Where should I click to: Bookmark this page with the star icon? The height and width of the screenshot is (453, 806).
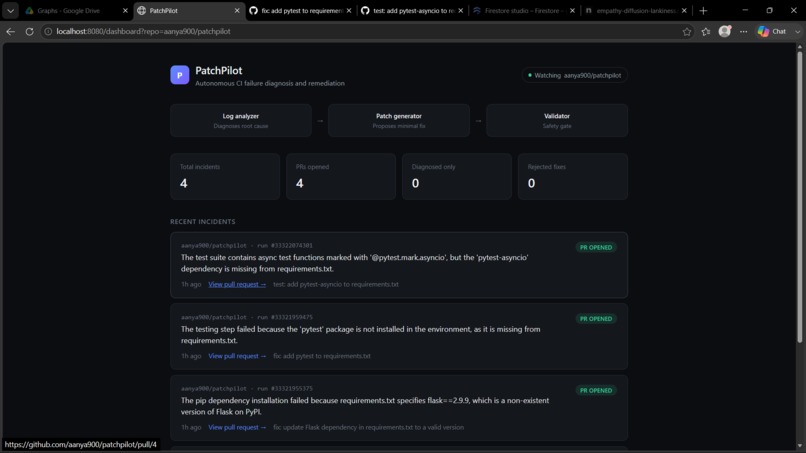point(687,31)
